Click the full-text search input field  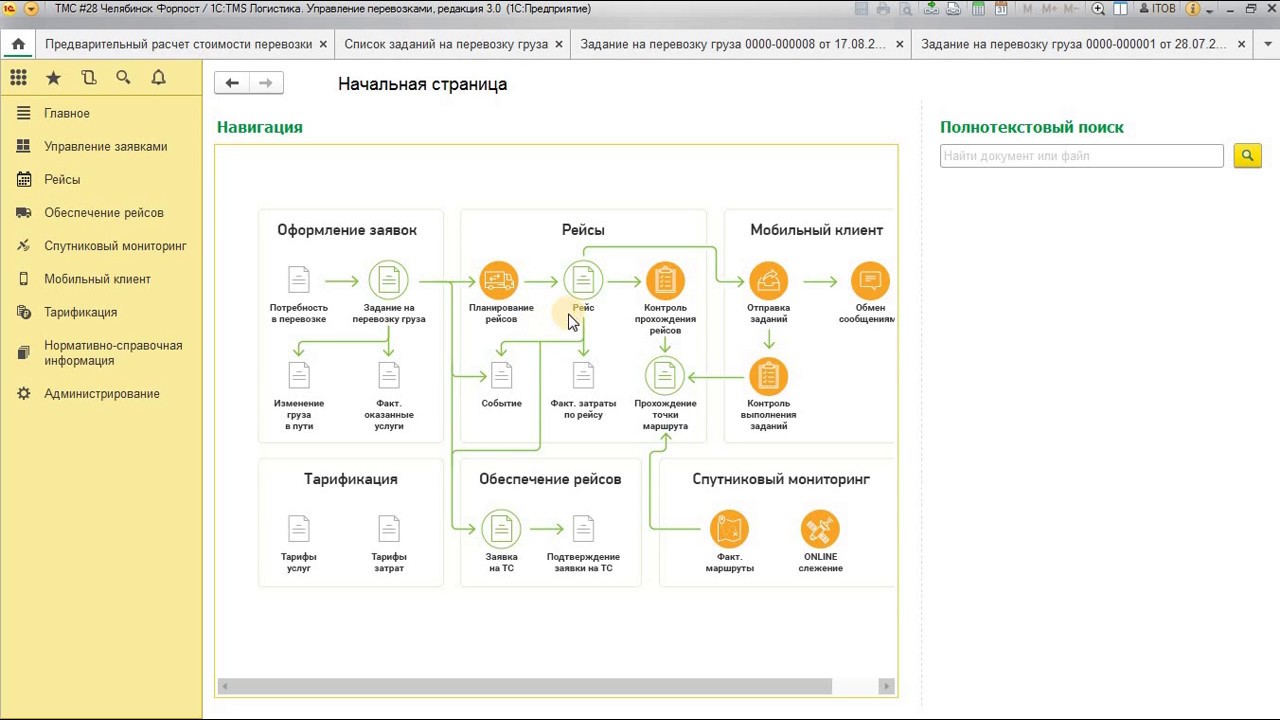click(1081, 156)
